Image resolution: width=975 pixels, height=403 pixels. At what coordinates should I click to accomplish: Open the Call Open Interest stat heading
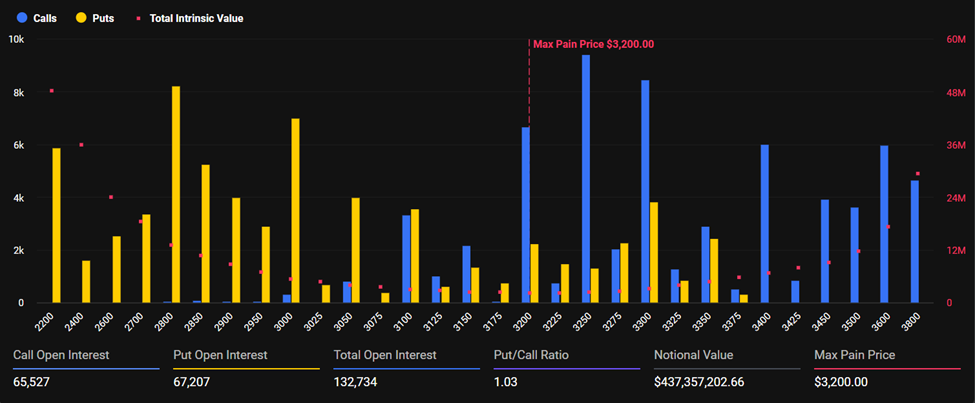[x=61, y=355]
